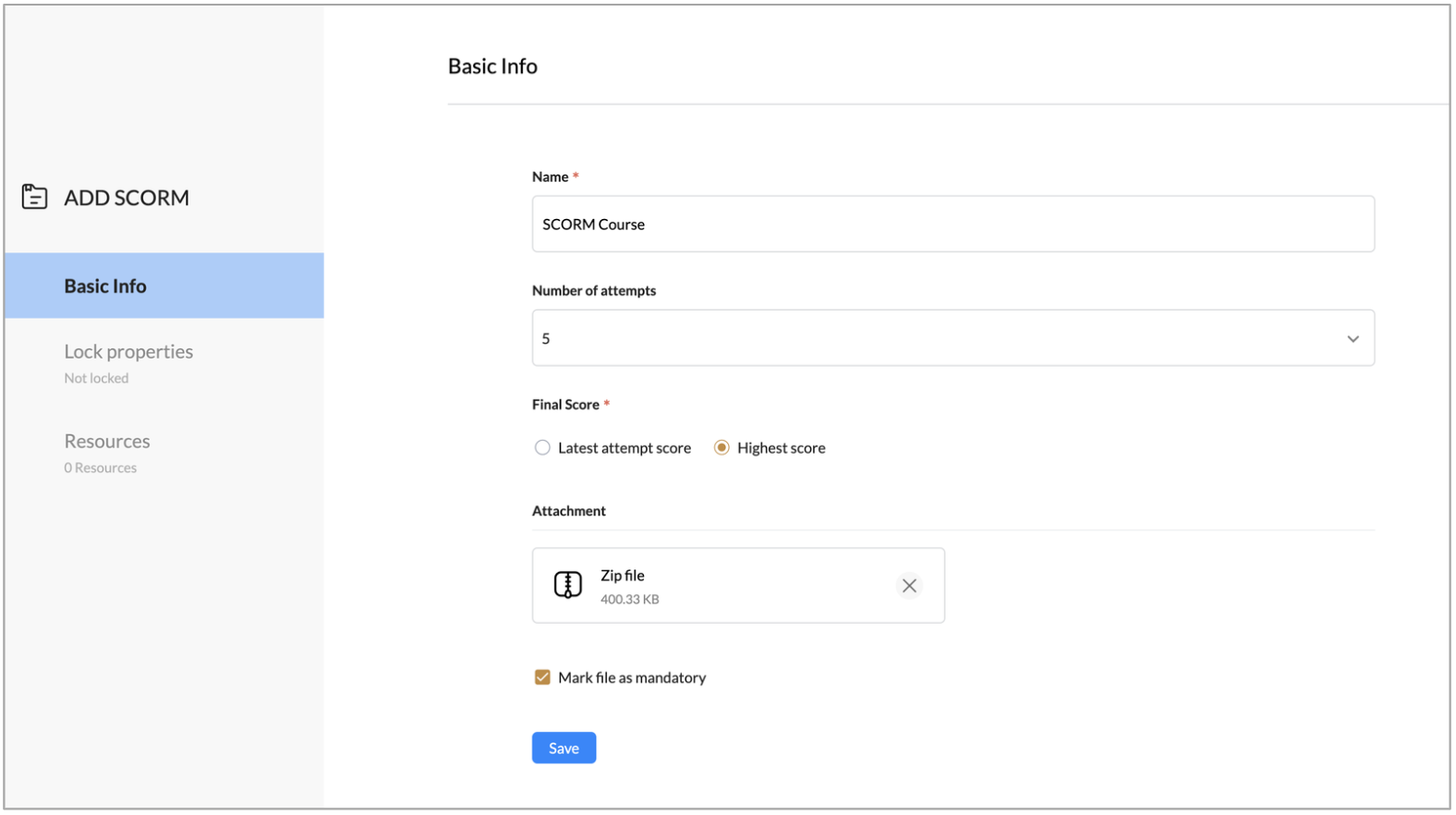Click the Basic Info page heading
The height and width of the screenshot is (815, 1456).
pyautogui.click(x=492, y=67)
